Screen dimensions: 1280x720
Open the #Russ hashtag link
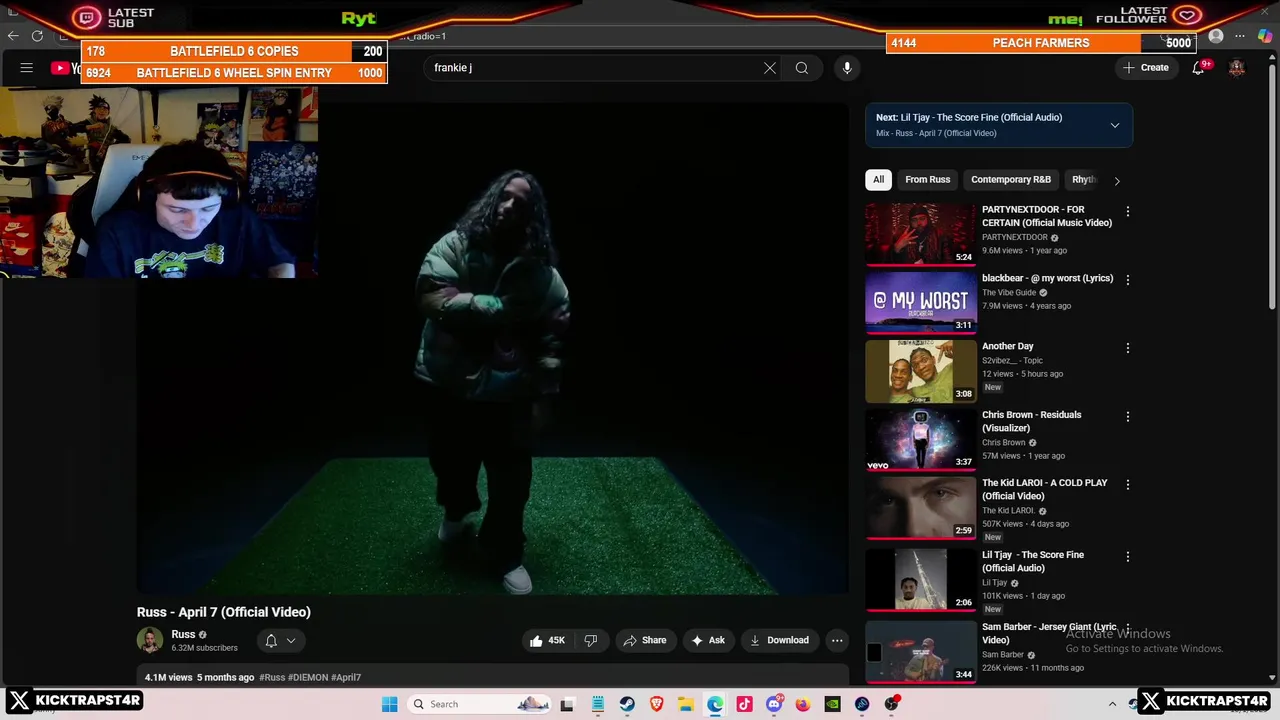tap(272, 677)
